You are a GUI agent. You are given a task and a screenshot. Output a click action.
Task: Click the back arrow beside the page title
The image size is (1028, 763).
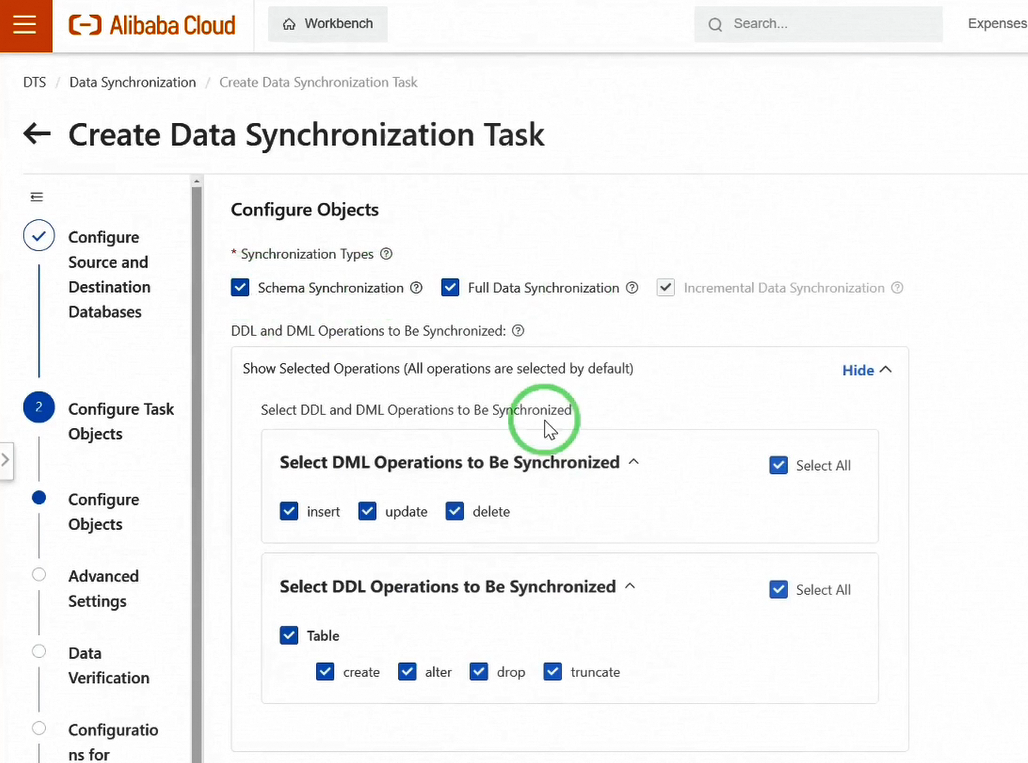[x=37, y=134]
